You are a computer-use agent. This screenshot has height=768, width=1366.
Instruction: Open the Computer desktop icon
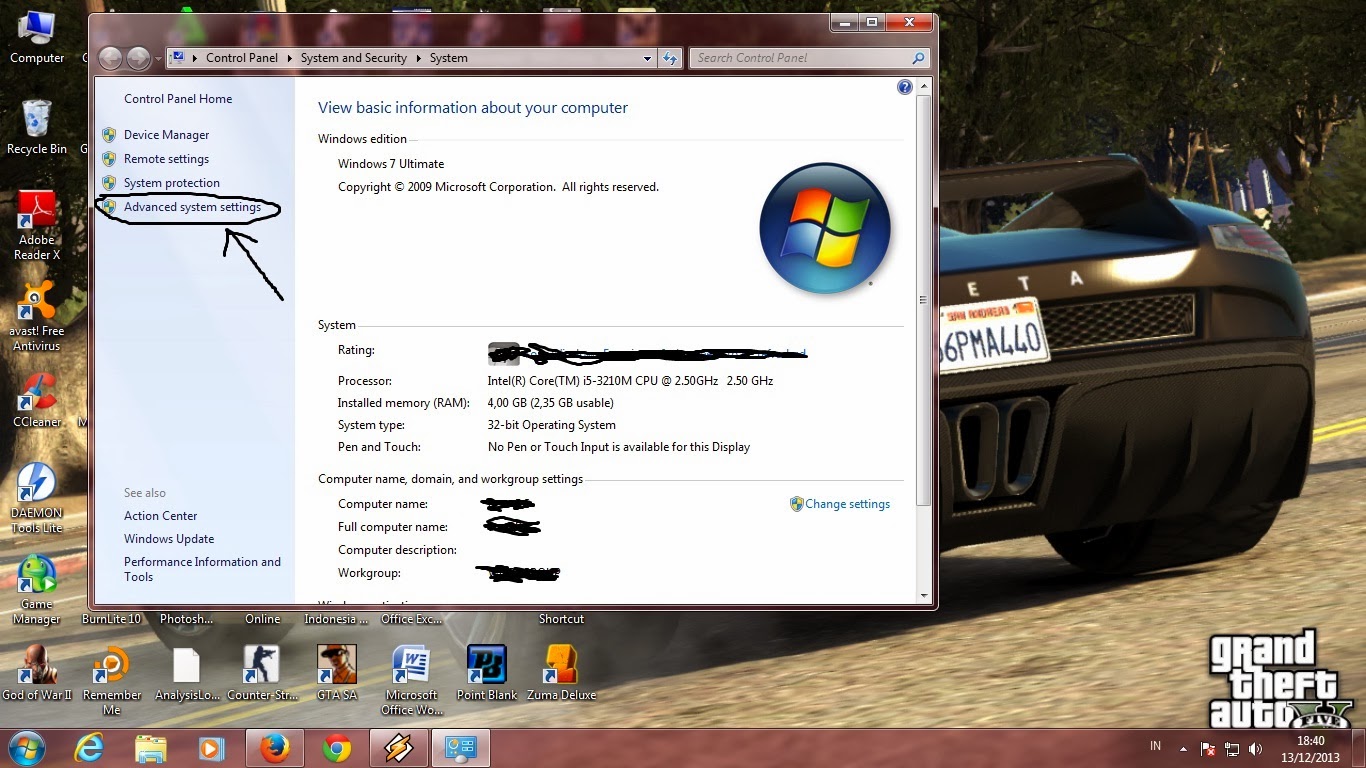point(37,38)
